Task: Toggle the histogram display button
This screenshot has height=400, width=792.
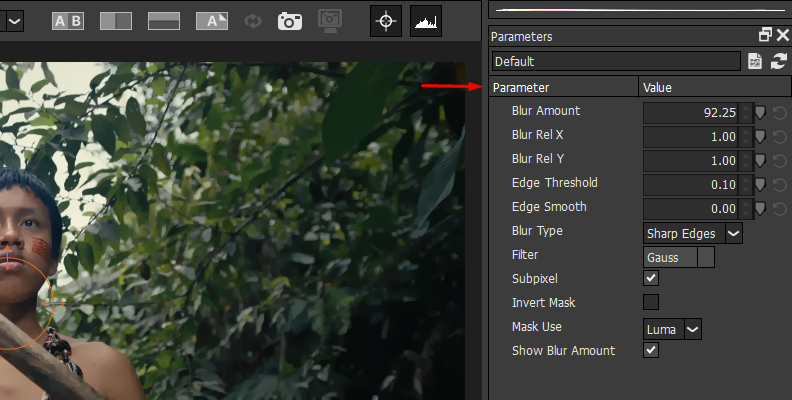Action: click(426, 21)
